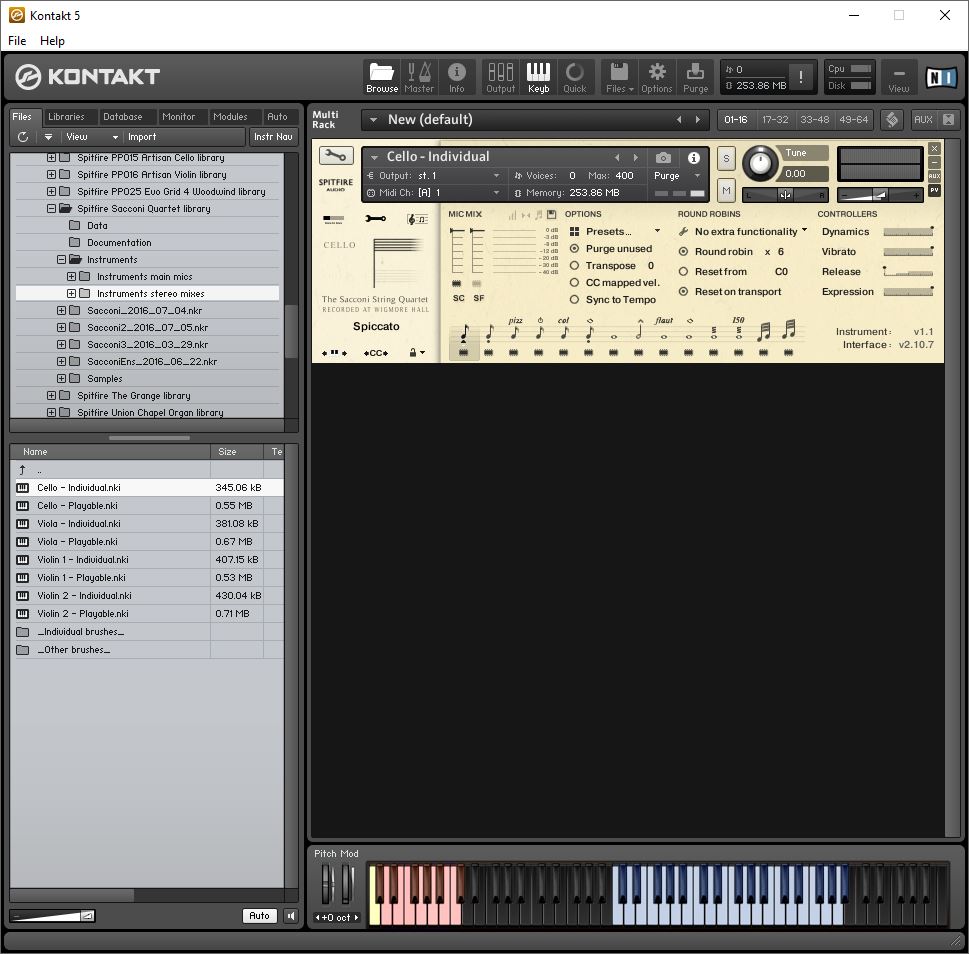The height and width of the screenshot is (954, 969).
Task: Enable the Reset from option
Action: click(683, 271)
